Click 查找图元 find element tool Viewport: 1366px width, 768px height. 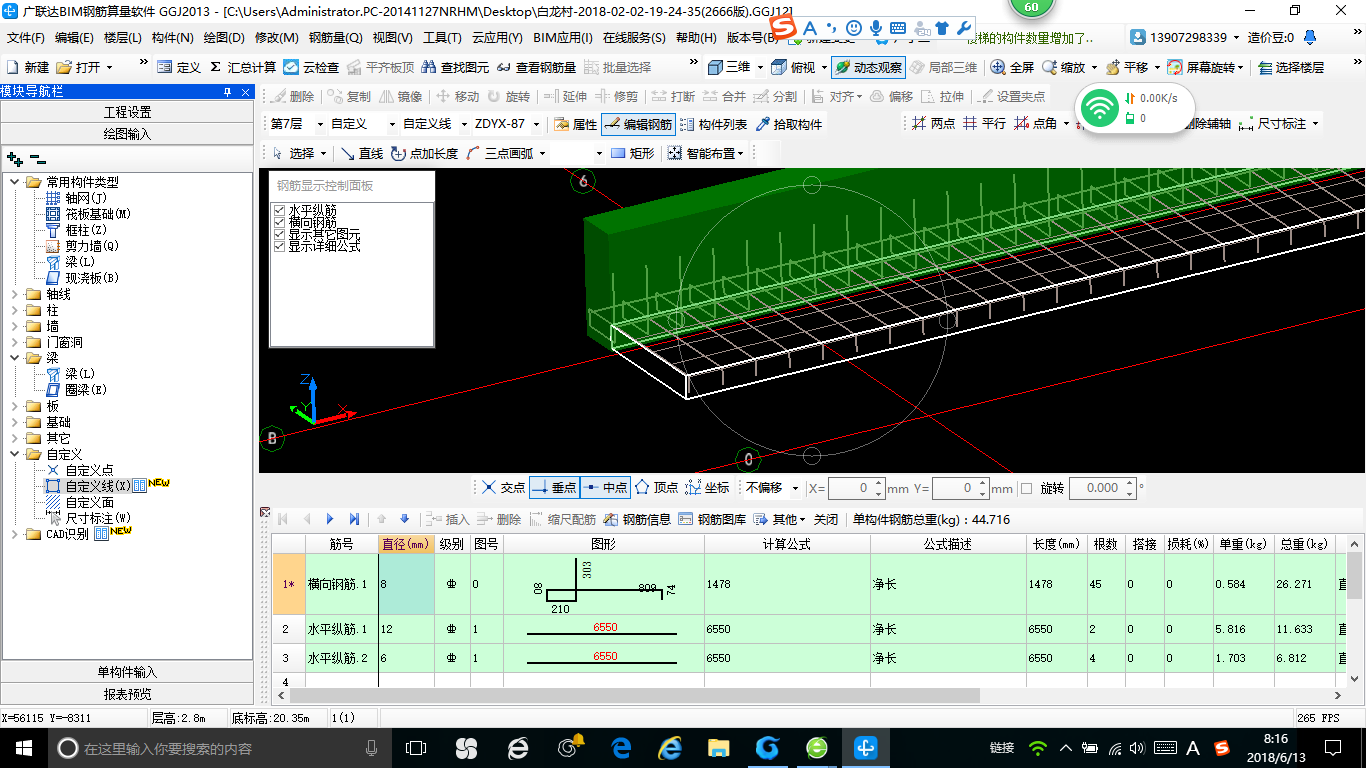pos(455,67)
